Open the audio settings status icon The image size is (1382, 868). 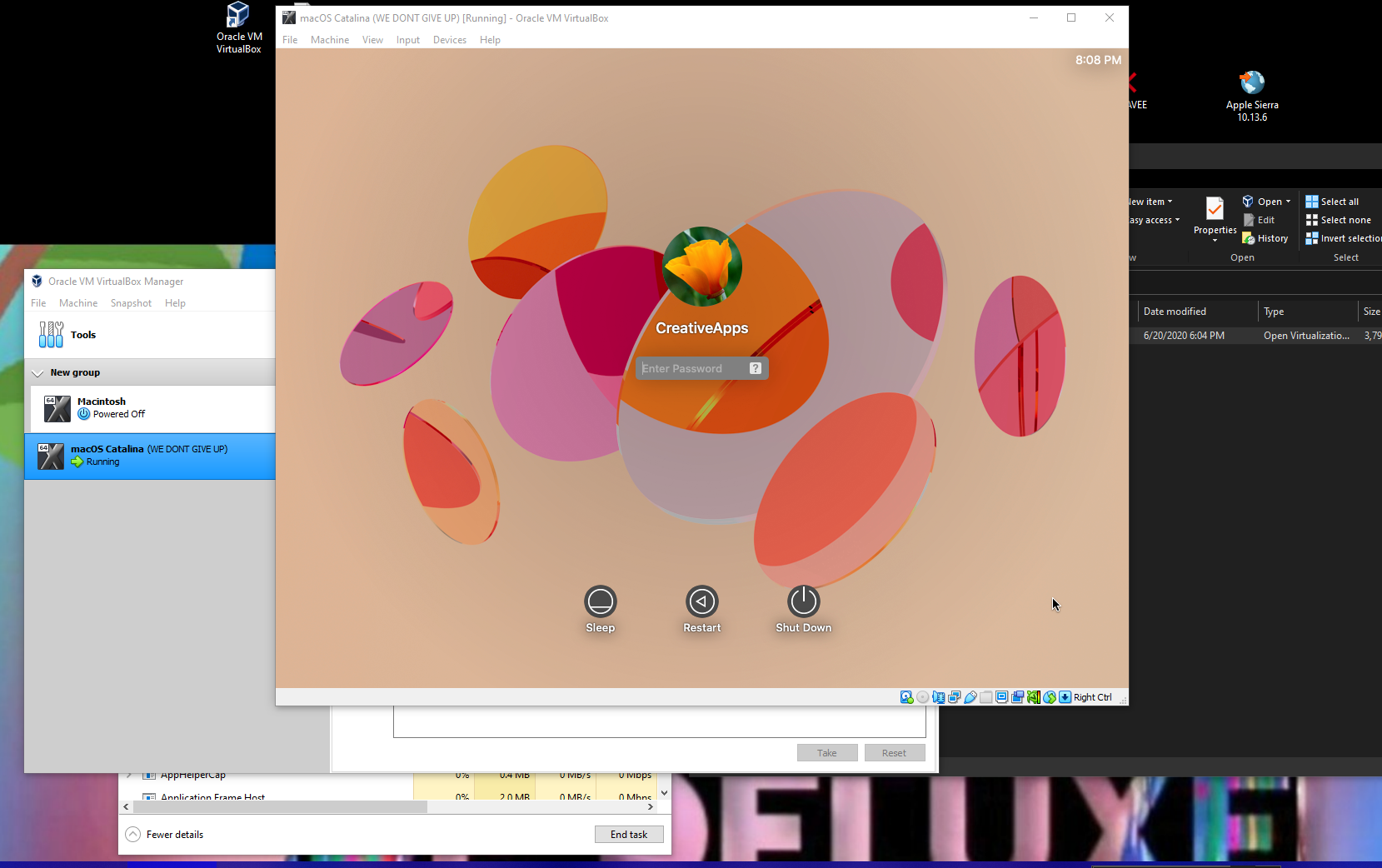pyautogui.click(x=939, y=697)
